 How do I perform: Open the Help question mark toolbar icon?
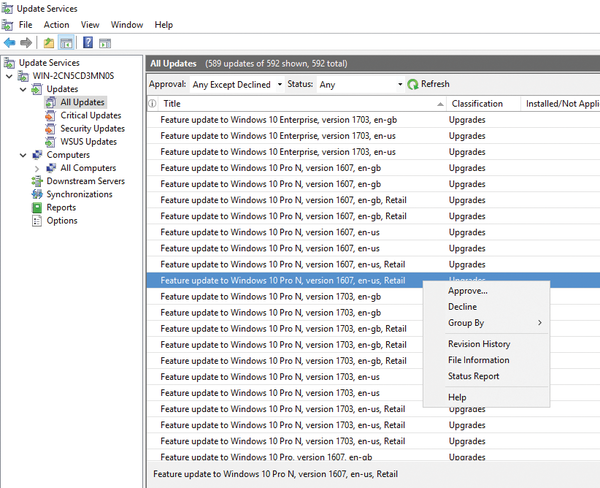click(88, 42)
